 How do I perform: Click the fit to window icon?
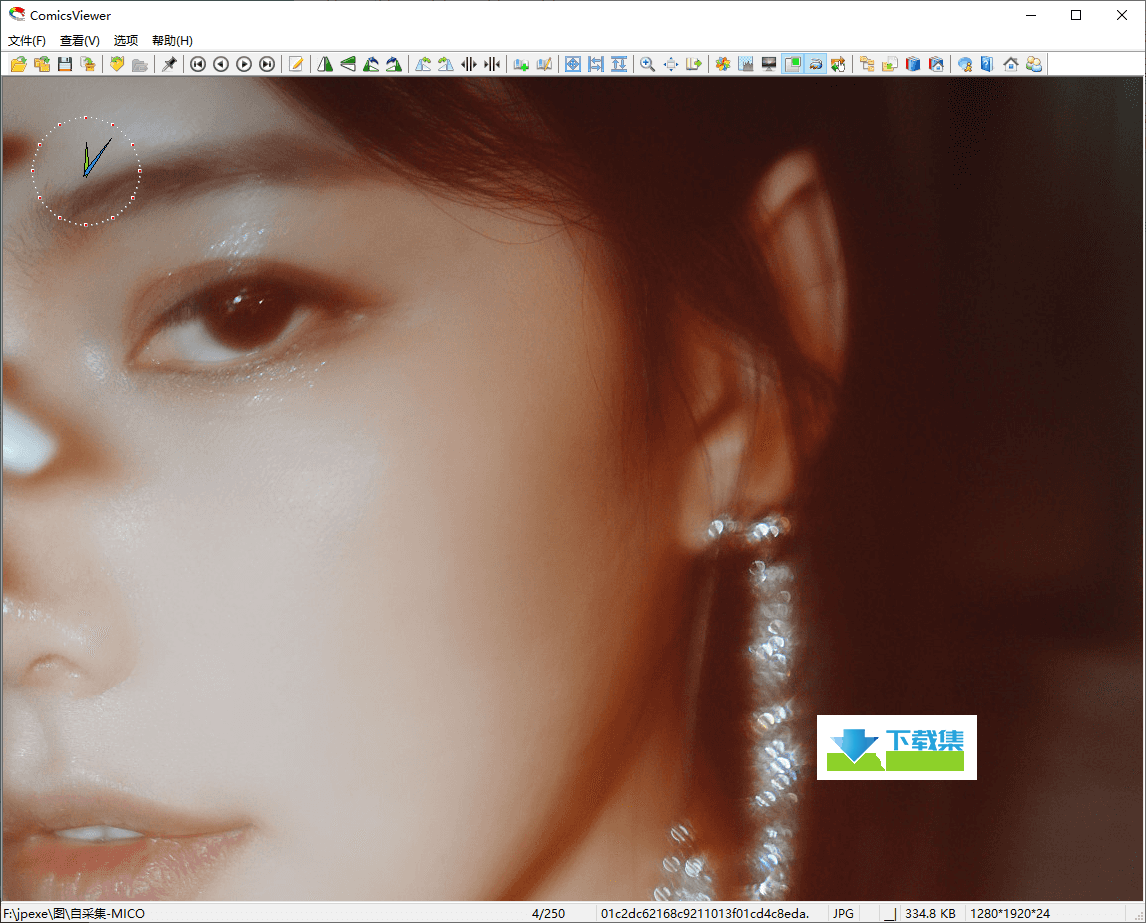[x=573, y=64]
